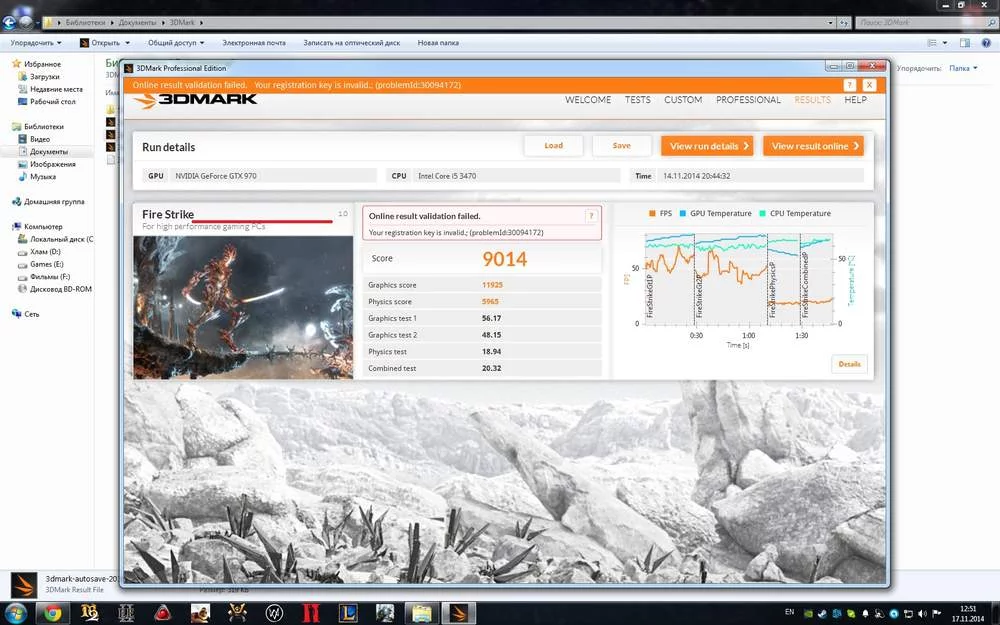Toggle the Explorer preview pane icon

[x=965, y=43]
